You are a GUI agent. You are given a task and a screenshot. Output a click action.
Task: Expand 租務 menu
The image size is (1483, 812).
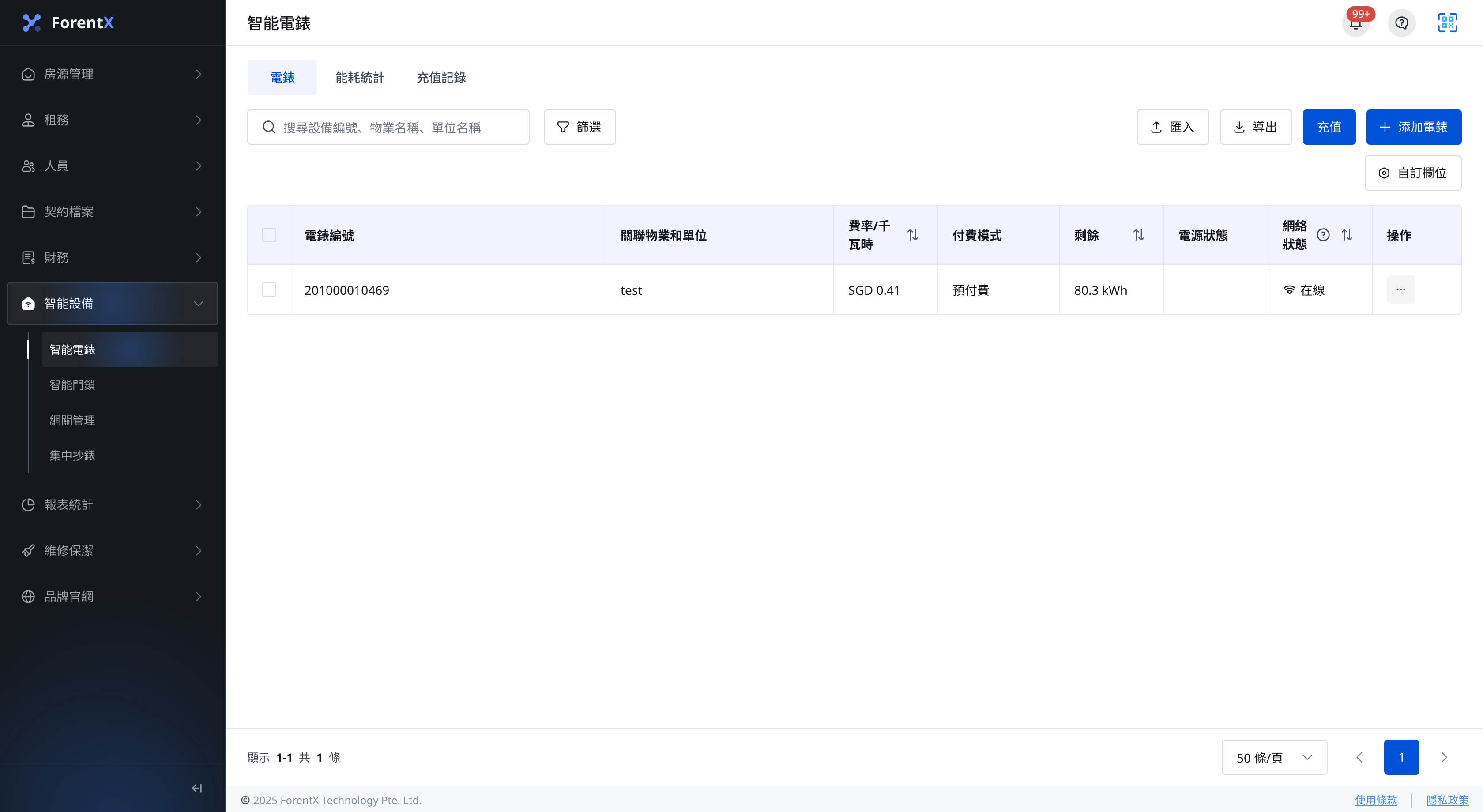coord(112,120)
